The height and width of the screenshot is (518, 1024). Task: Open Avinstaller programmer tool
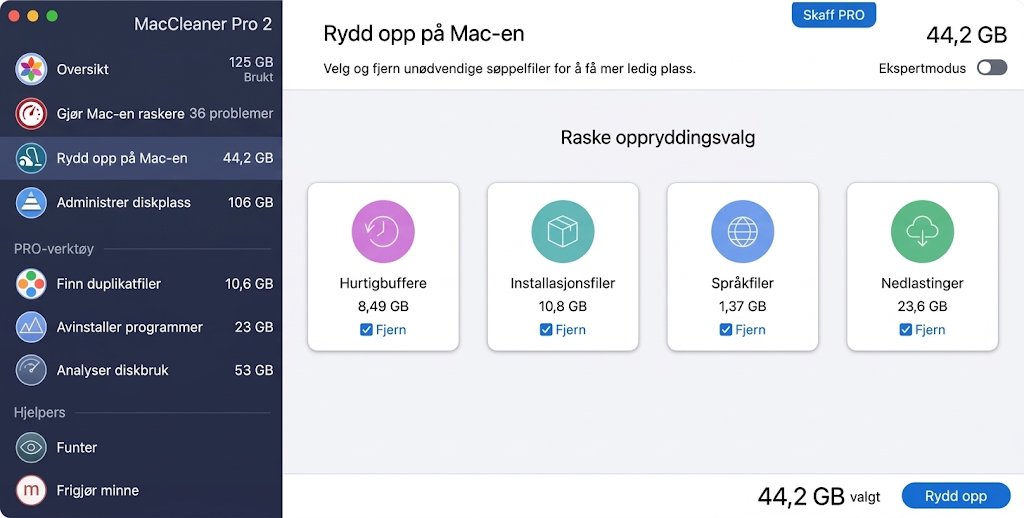[x=141, y=327]
